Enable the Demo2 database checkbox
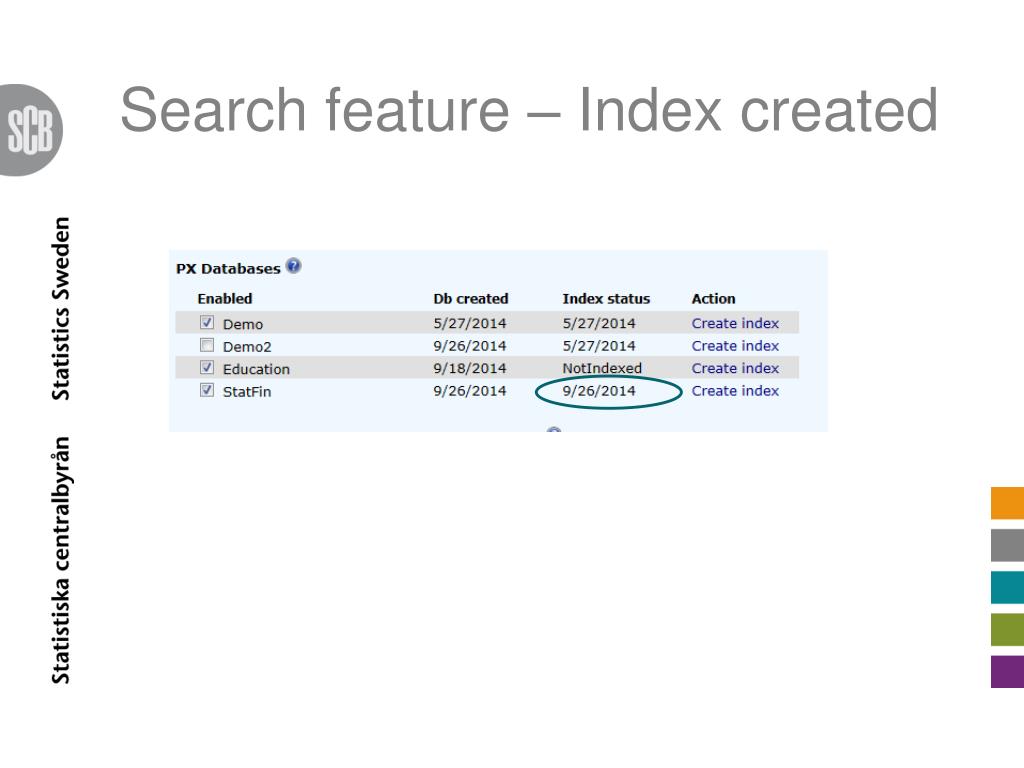Viewport: 1024px width, 768px height. click(207, 345)
